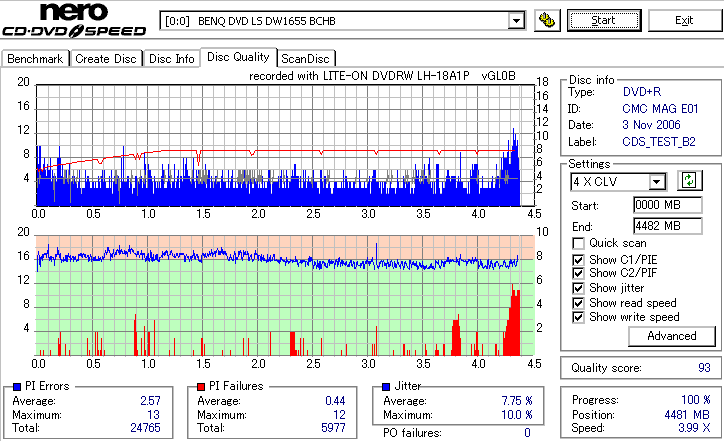Click the Position value 4481 MB
724x441 pixels.
click(688, 415)
